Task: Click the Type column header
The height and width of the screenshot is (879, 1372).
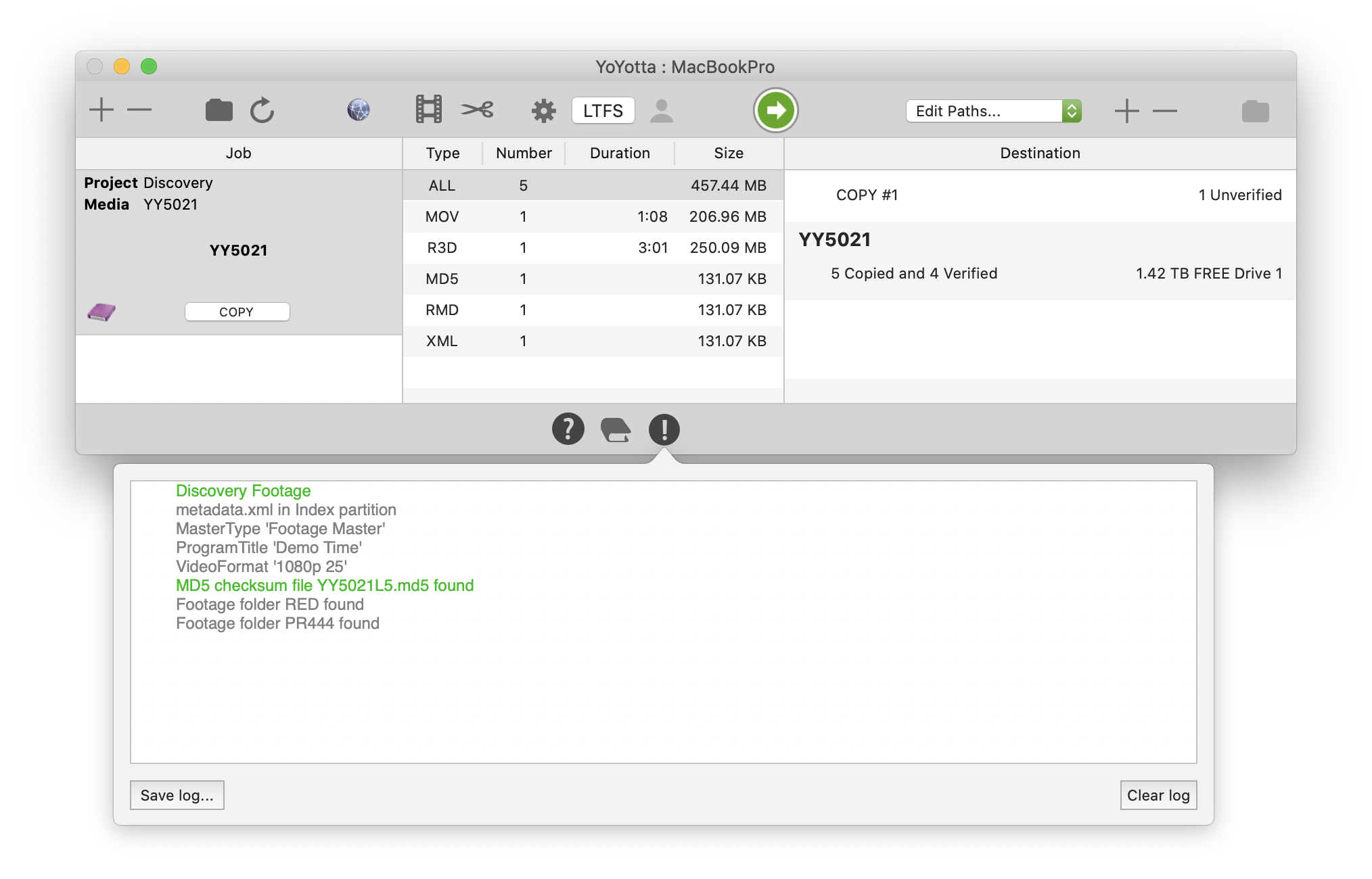Action: [x=443, y=153]
